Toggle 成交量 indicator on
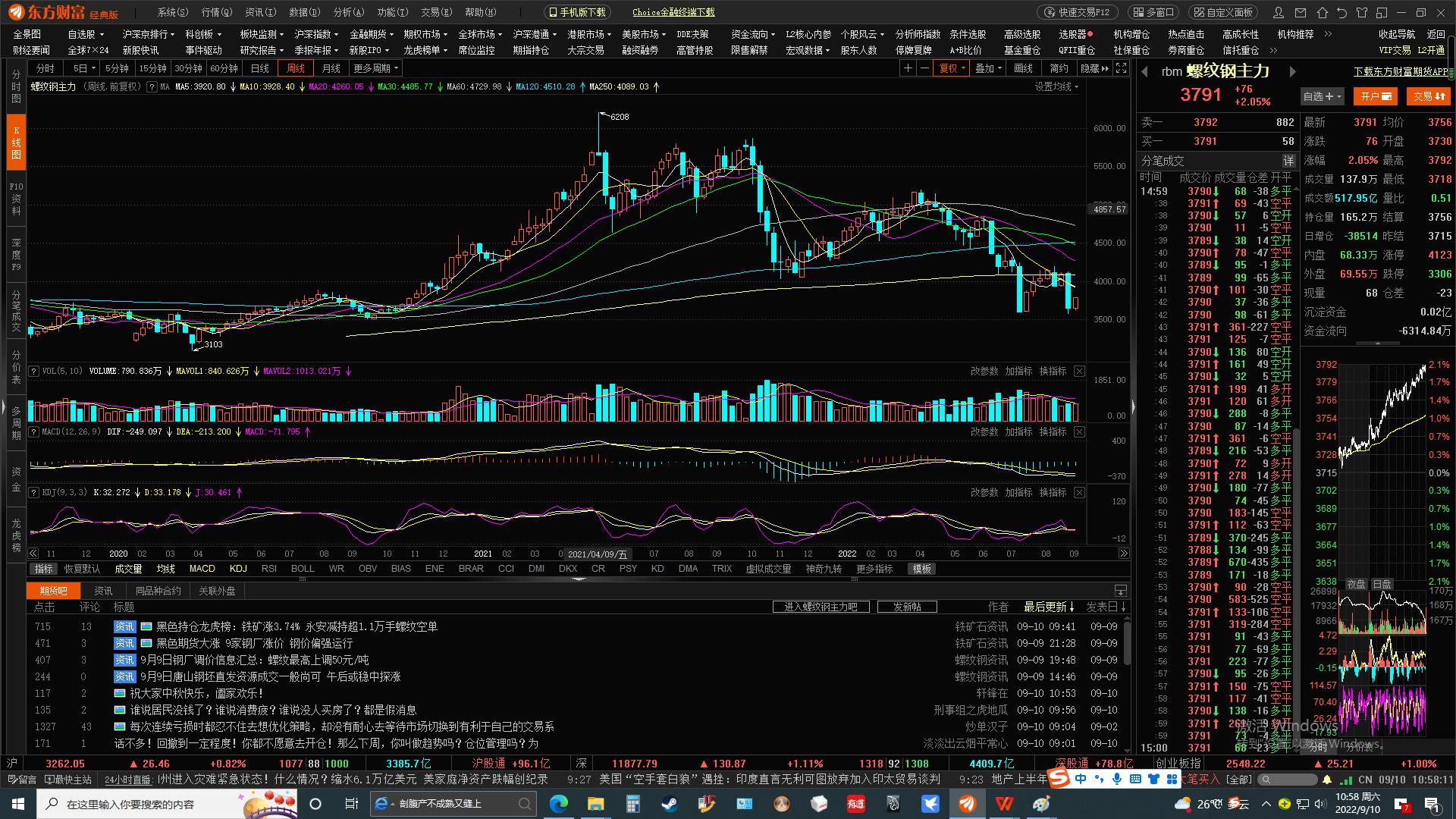This screenshot has width=1456, height=819. tap(128, 569)
